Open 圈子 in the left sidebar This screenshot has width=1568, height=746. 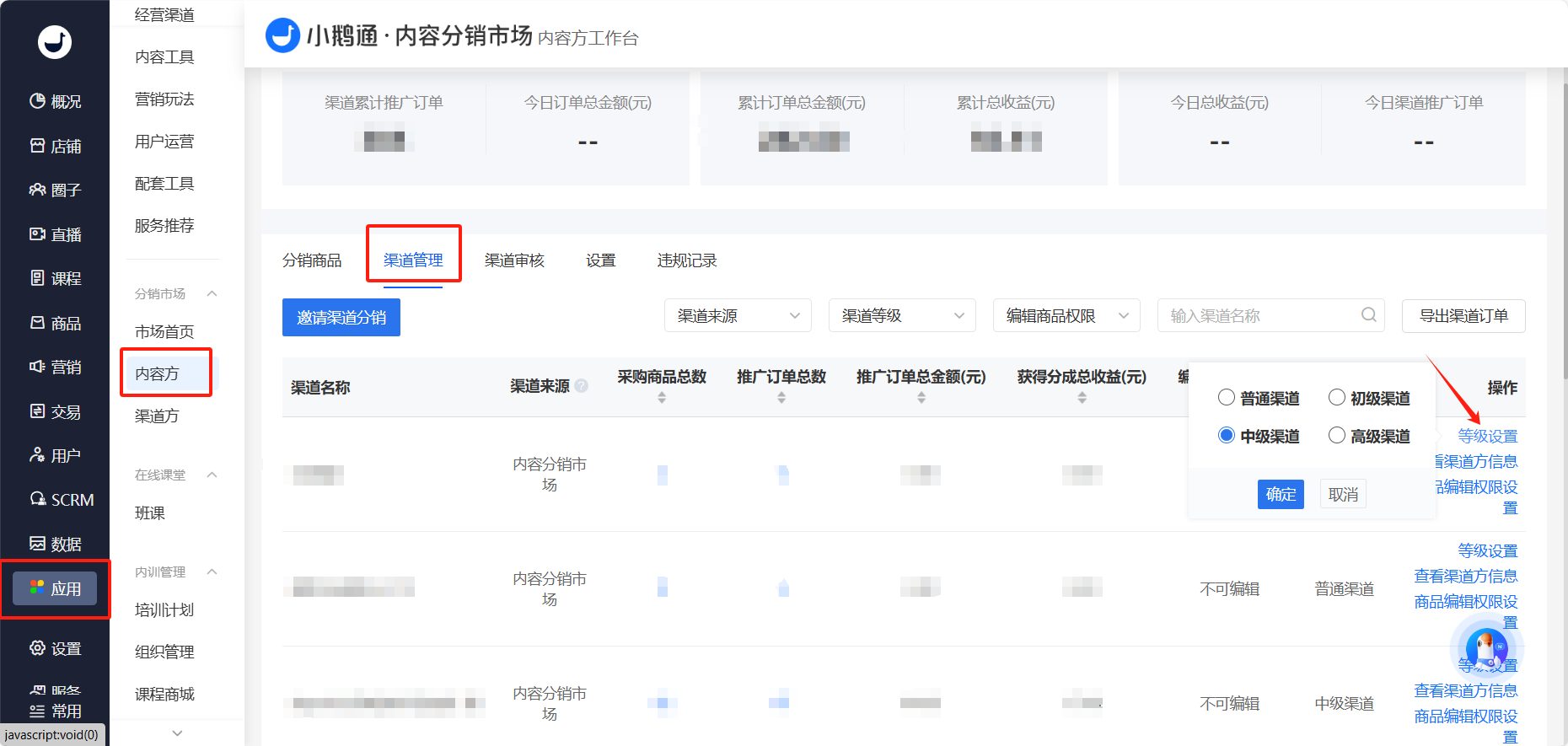click(55, 190)
